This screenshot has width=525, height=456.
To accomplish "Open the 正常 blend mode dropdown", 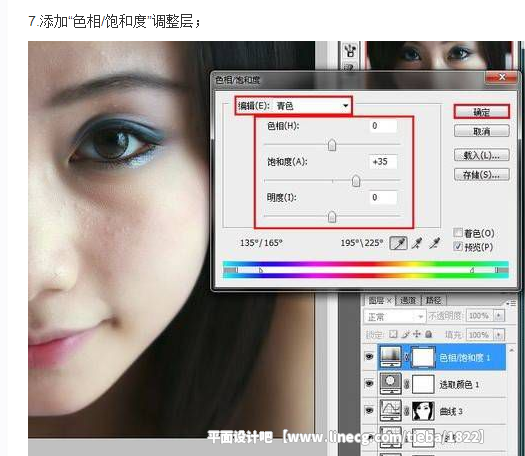I will pyautogui.click(x=394, y=316).
